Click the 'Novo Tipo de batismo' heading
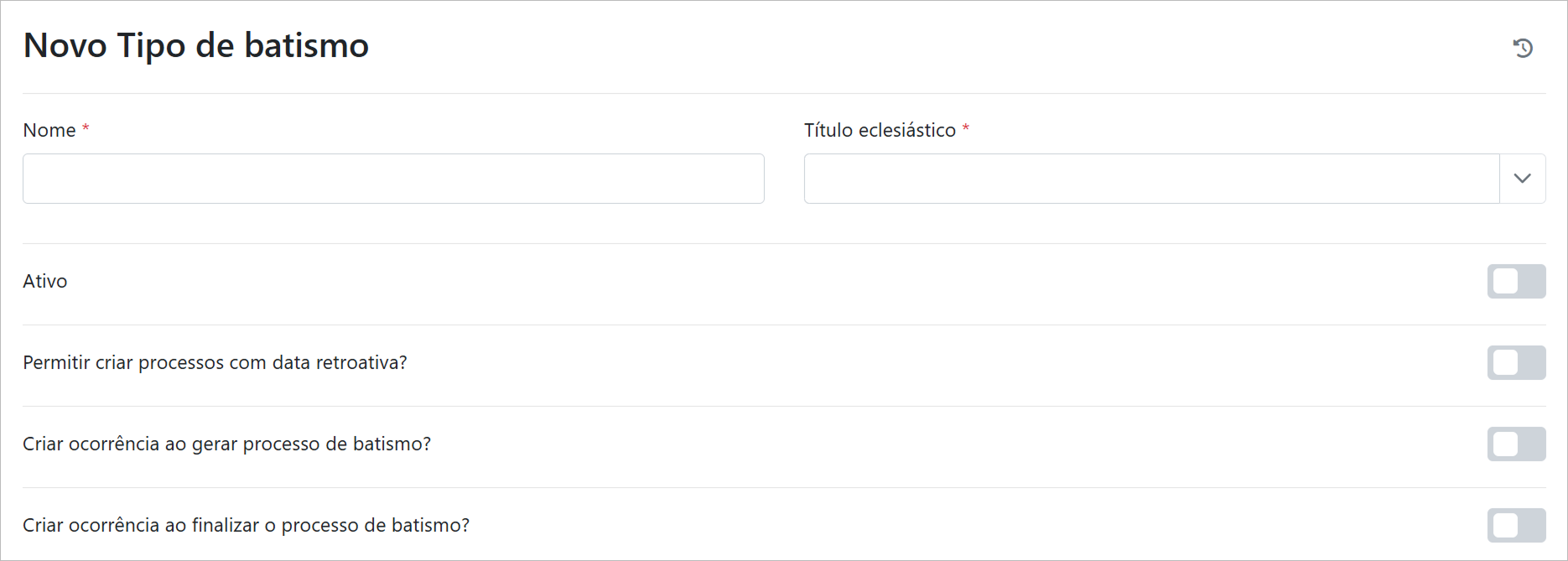The height and width of the screenshot is (561, 1568). tap(196, 46)
